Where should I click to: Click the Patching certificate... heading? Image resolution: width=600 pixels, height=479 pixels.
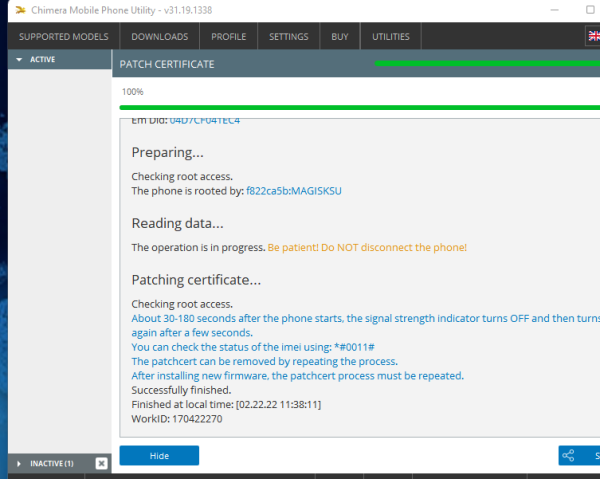[196, 280]
